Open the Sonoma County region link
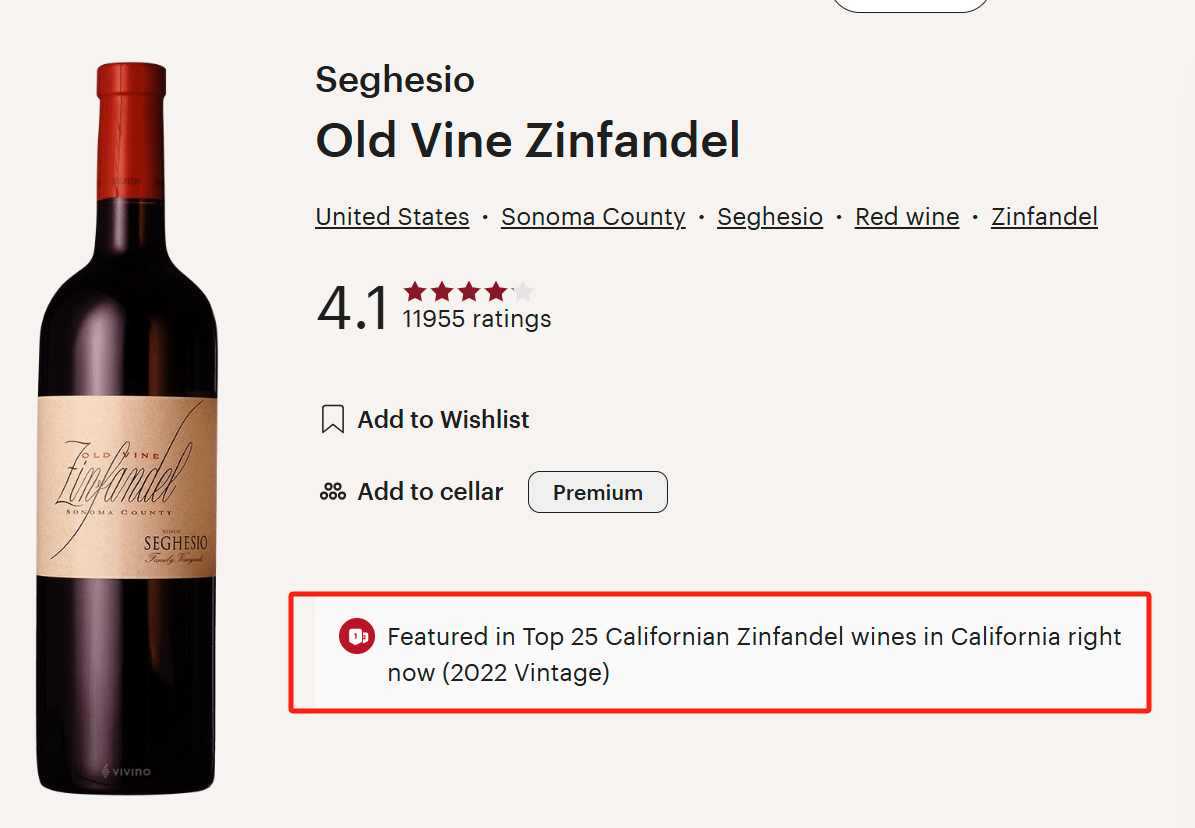 (593, 217)
